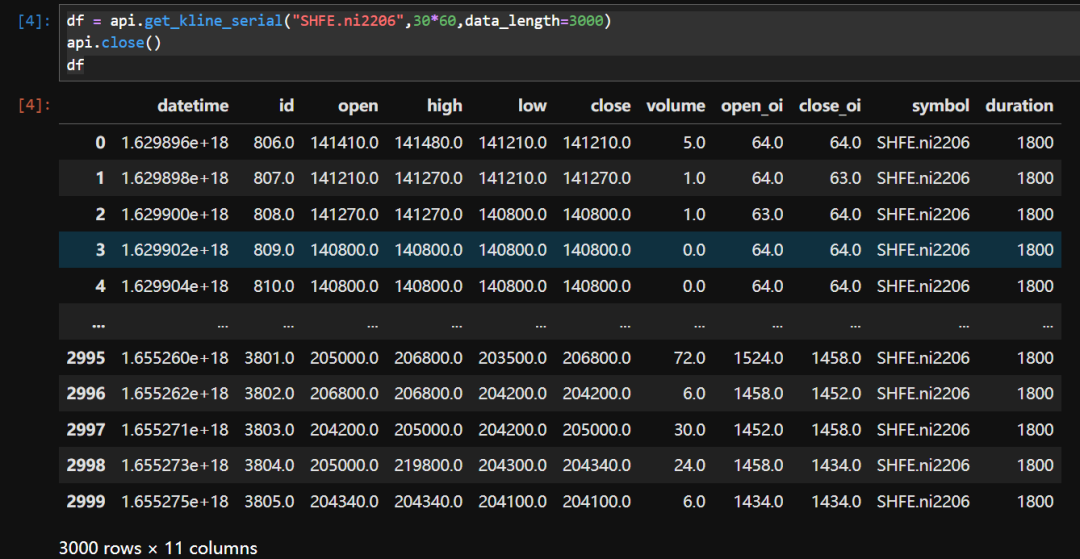Click low value 204300.0
Viewport: 1080px width, 559px height.
pos(513,465)
